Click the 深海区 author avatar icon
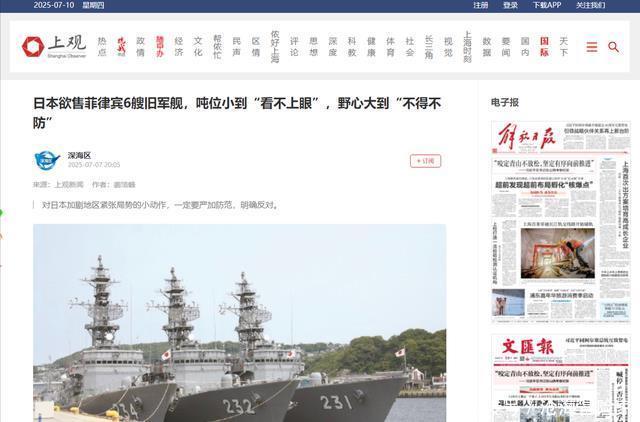 [47, 160]
